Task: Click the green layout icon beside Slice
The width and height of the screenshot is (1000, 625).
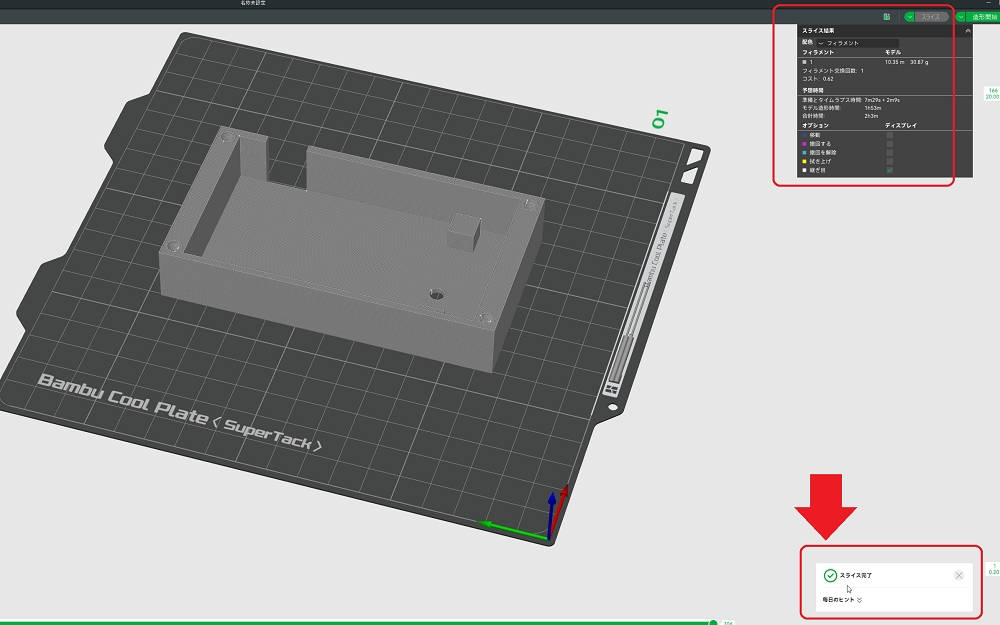Action: click(x=887, y=17)
